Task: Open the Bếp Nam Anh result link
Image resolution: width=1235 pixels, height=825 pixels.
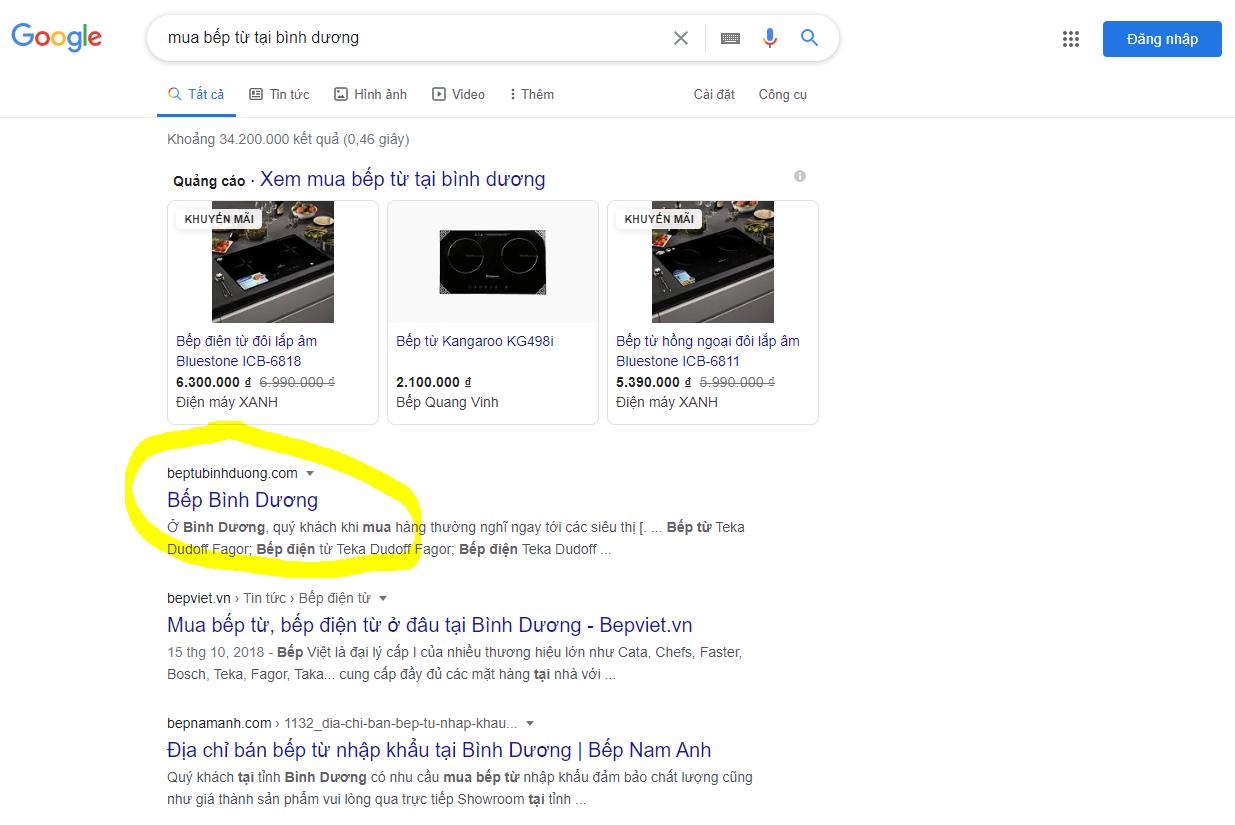Action: click(x=439, y=750)
